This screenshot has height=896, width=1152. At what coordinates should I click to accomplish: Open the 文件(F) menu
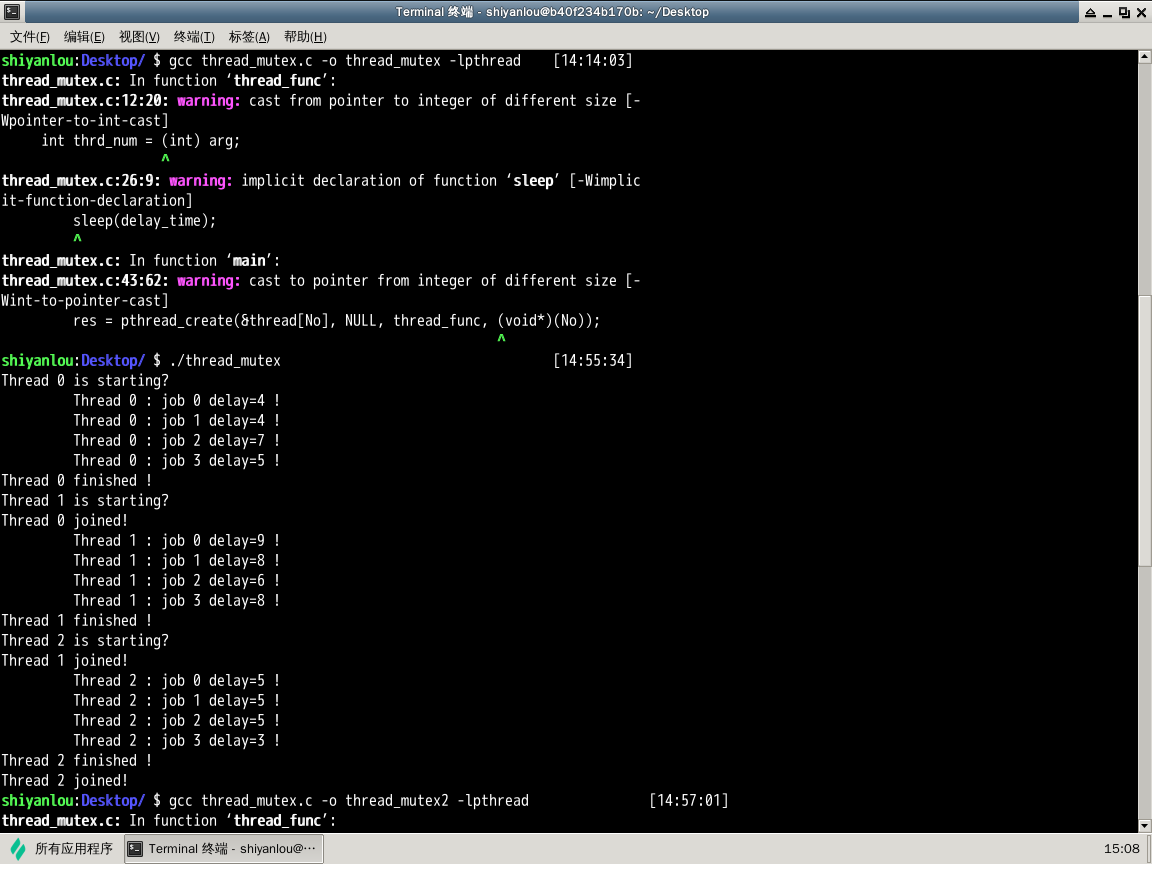click(x=30, y=37)
